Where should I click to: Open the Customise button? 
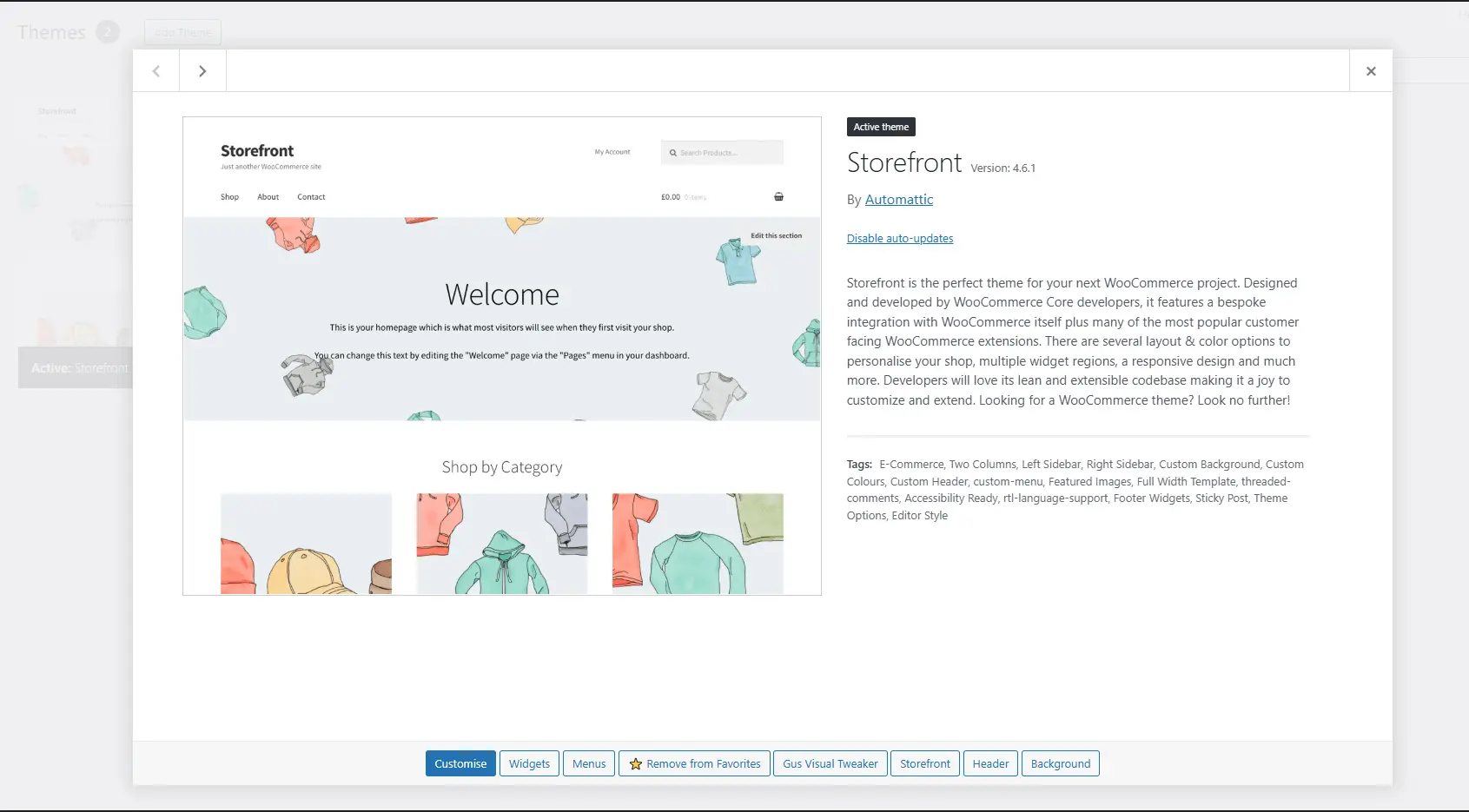pos(460,764)
